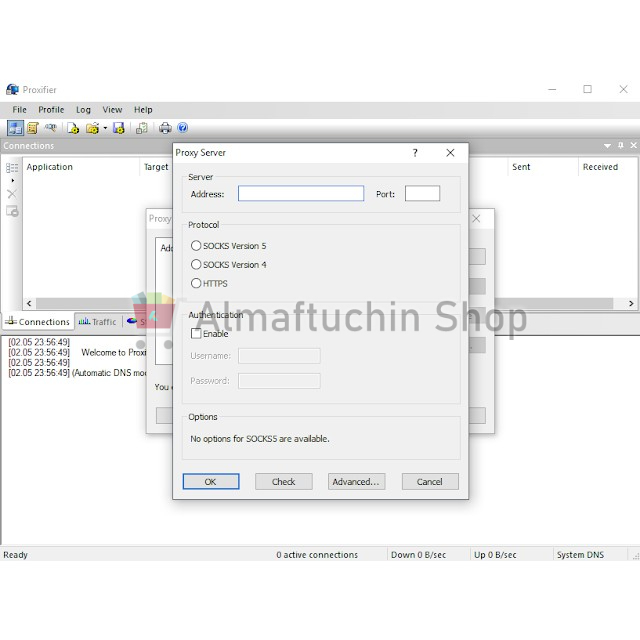The image size is (640, 640).
Task: Open Help question mark toolbar icon
Action: click(182, 128)
